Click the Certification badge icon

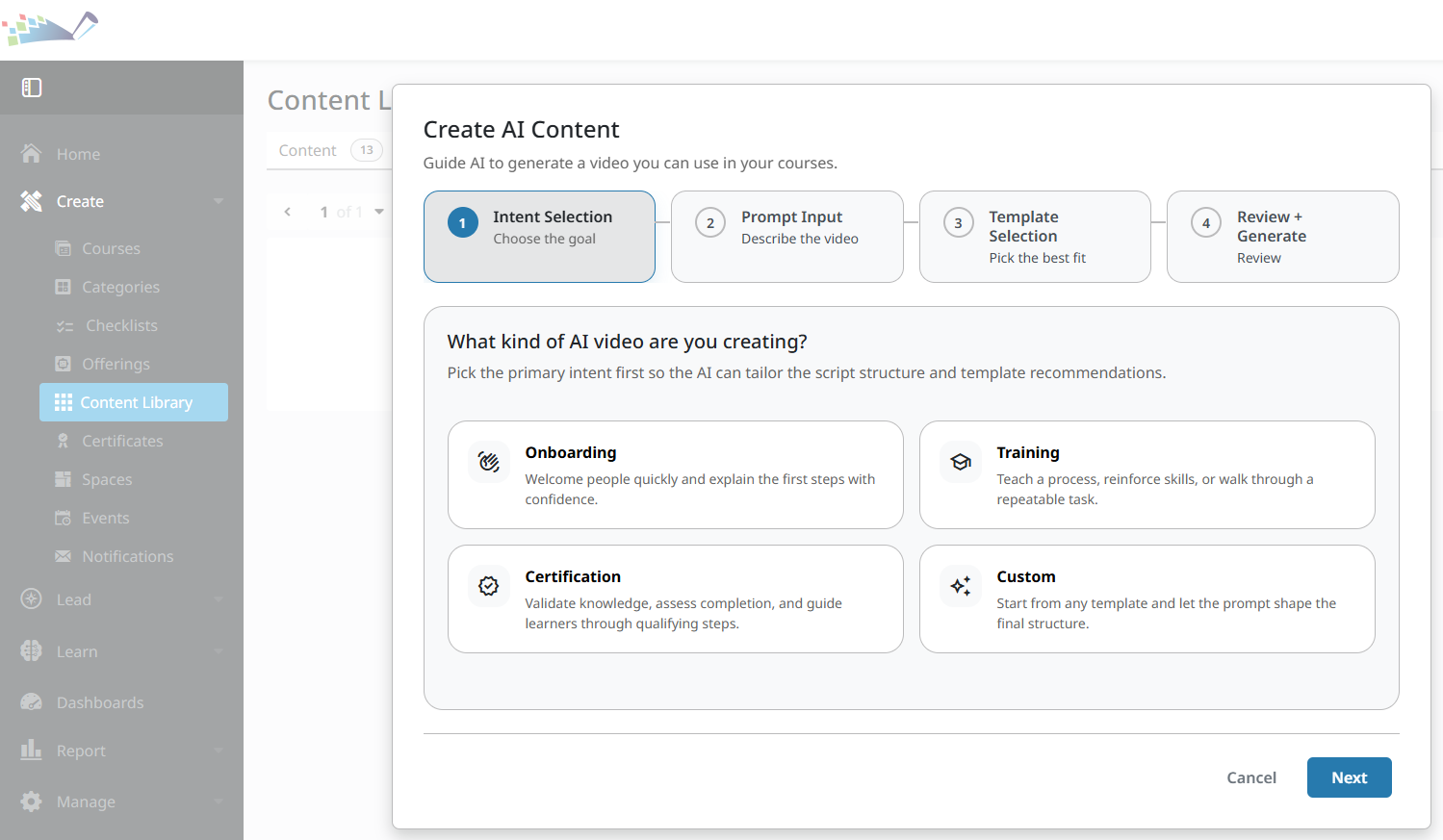(x=489, y=586)
